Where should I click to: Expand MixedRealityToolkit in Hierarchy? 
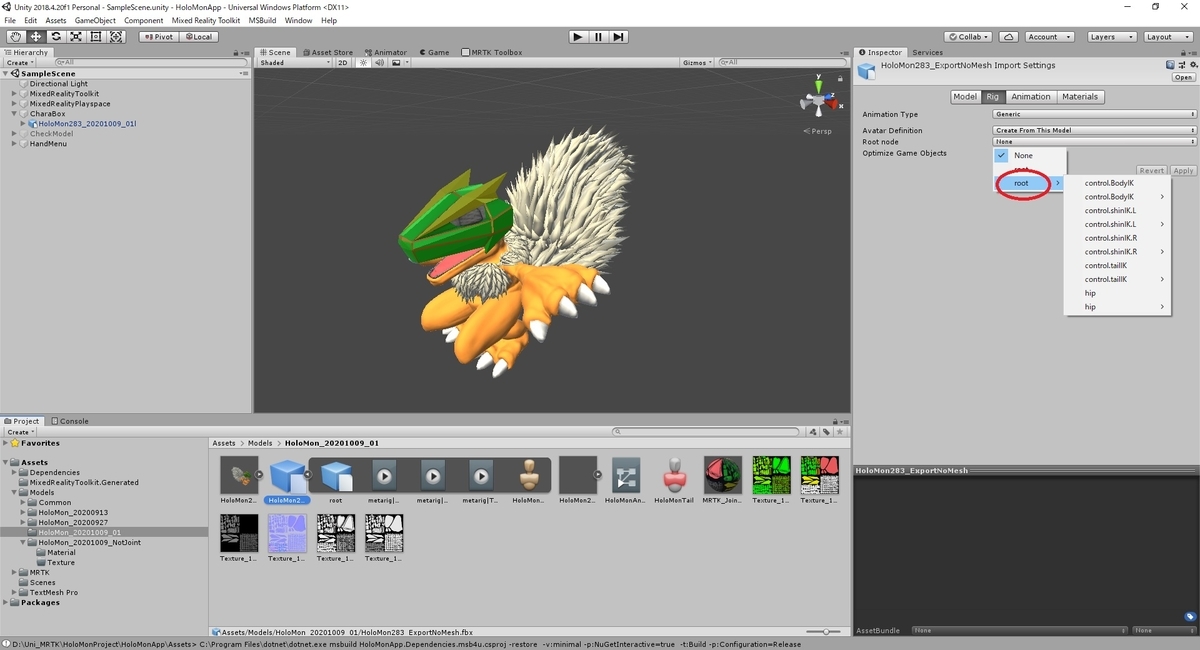[x=14, y=94]
